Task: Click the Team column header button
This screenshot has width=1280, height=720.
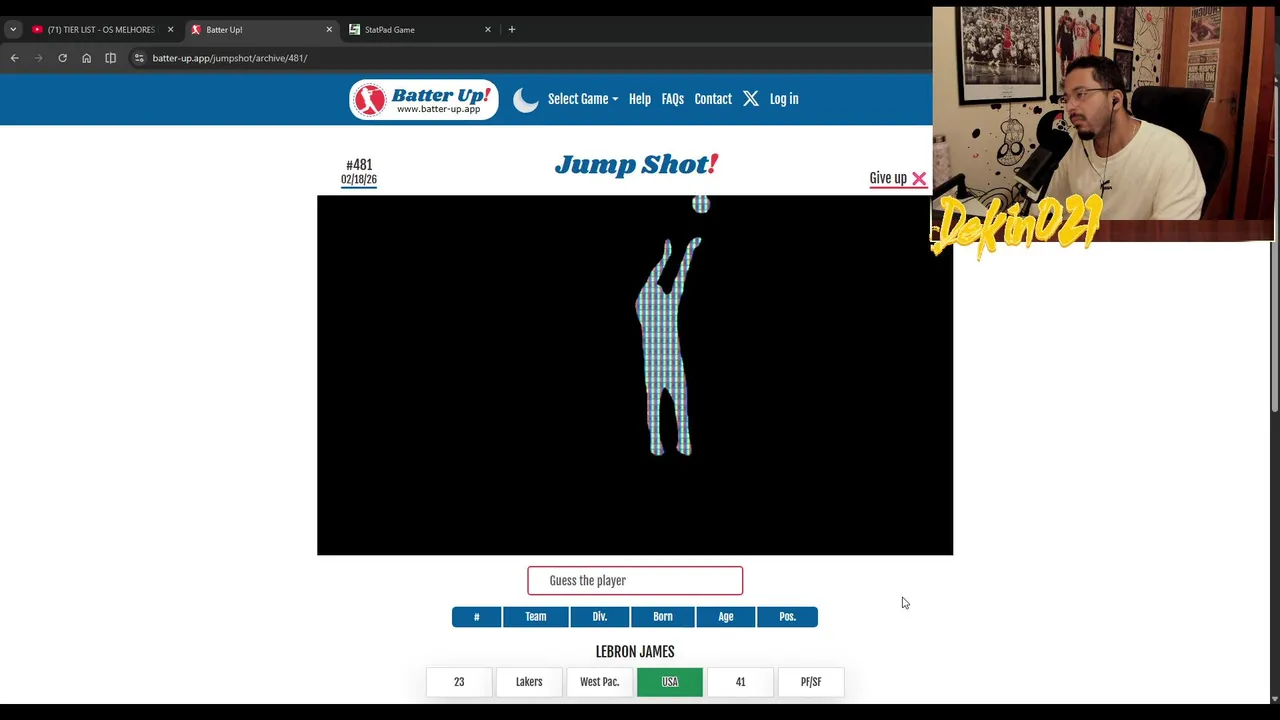Action: click(x=536, y=617)
